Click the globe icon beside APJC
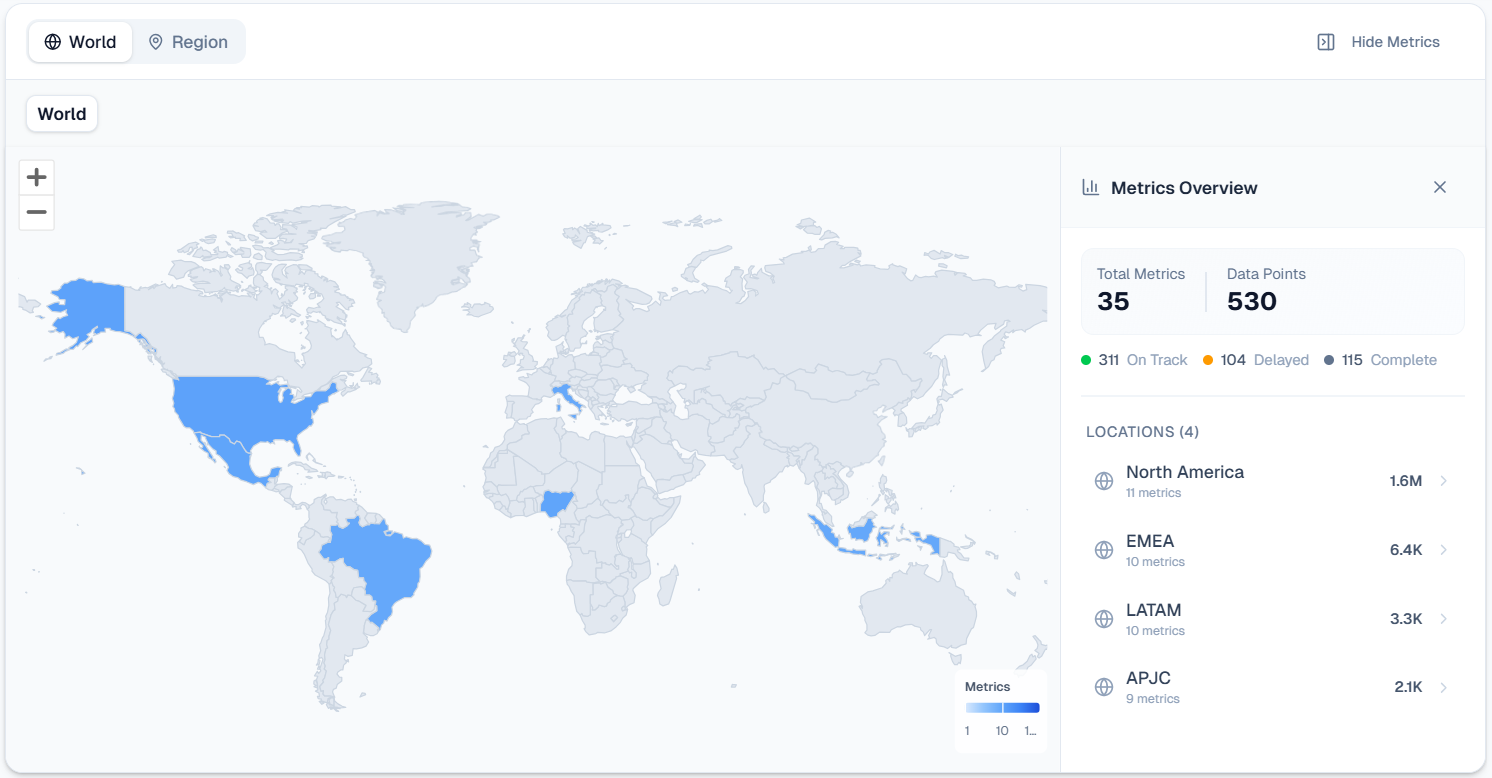 (x=1103, y=687)
